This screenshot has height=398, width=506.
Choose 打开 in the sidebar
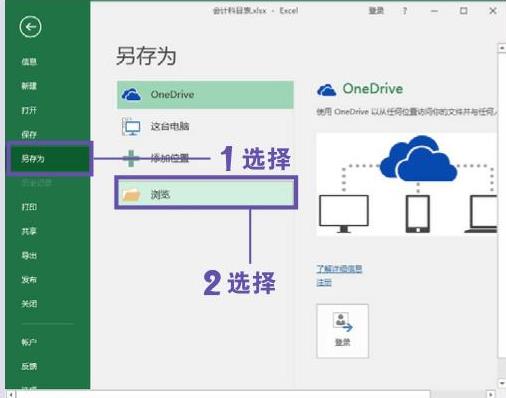pyautogui.click(x=29, y=110)
